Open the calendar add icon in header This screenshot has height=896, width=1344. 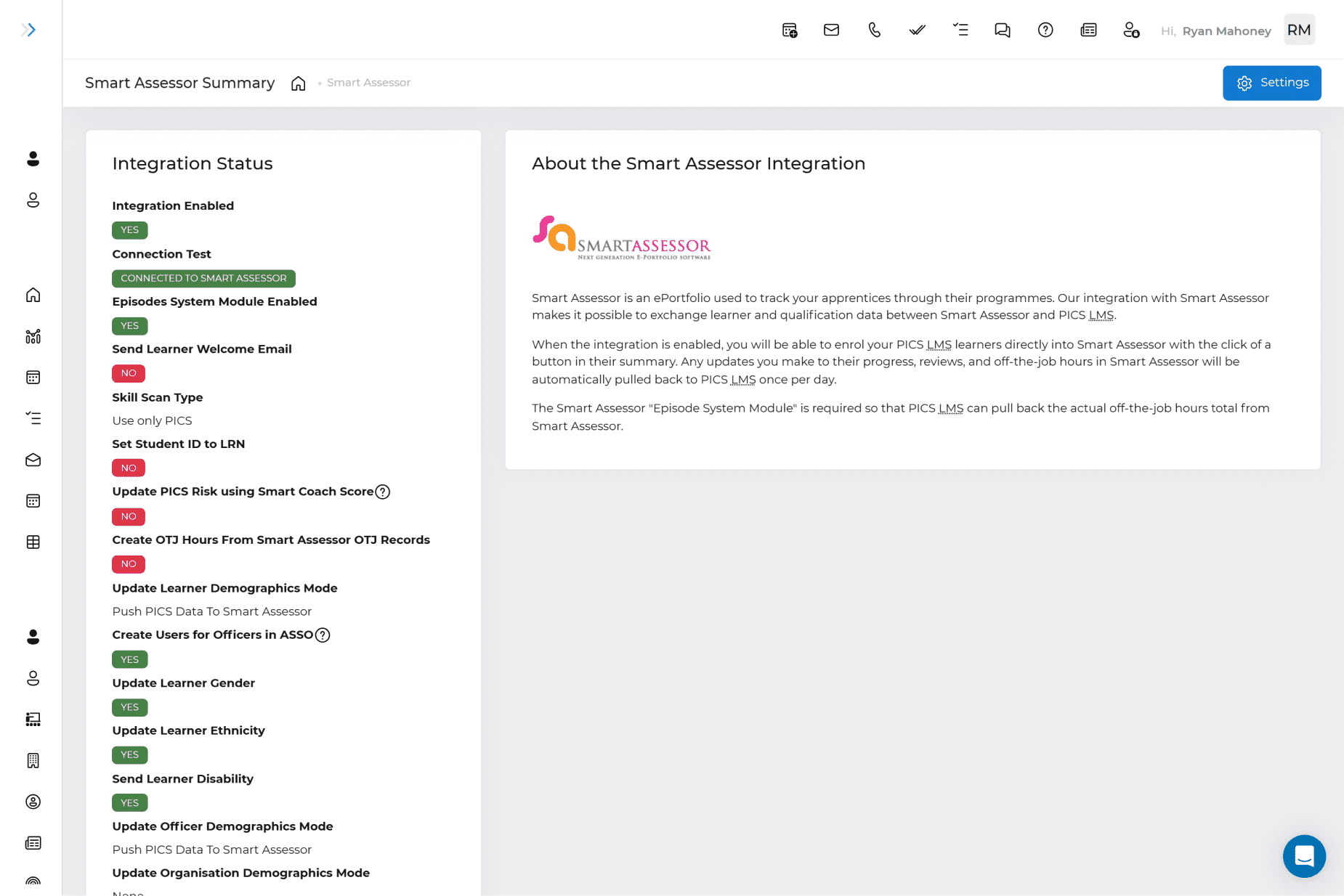[x=789, y=30]
